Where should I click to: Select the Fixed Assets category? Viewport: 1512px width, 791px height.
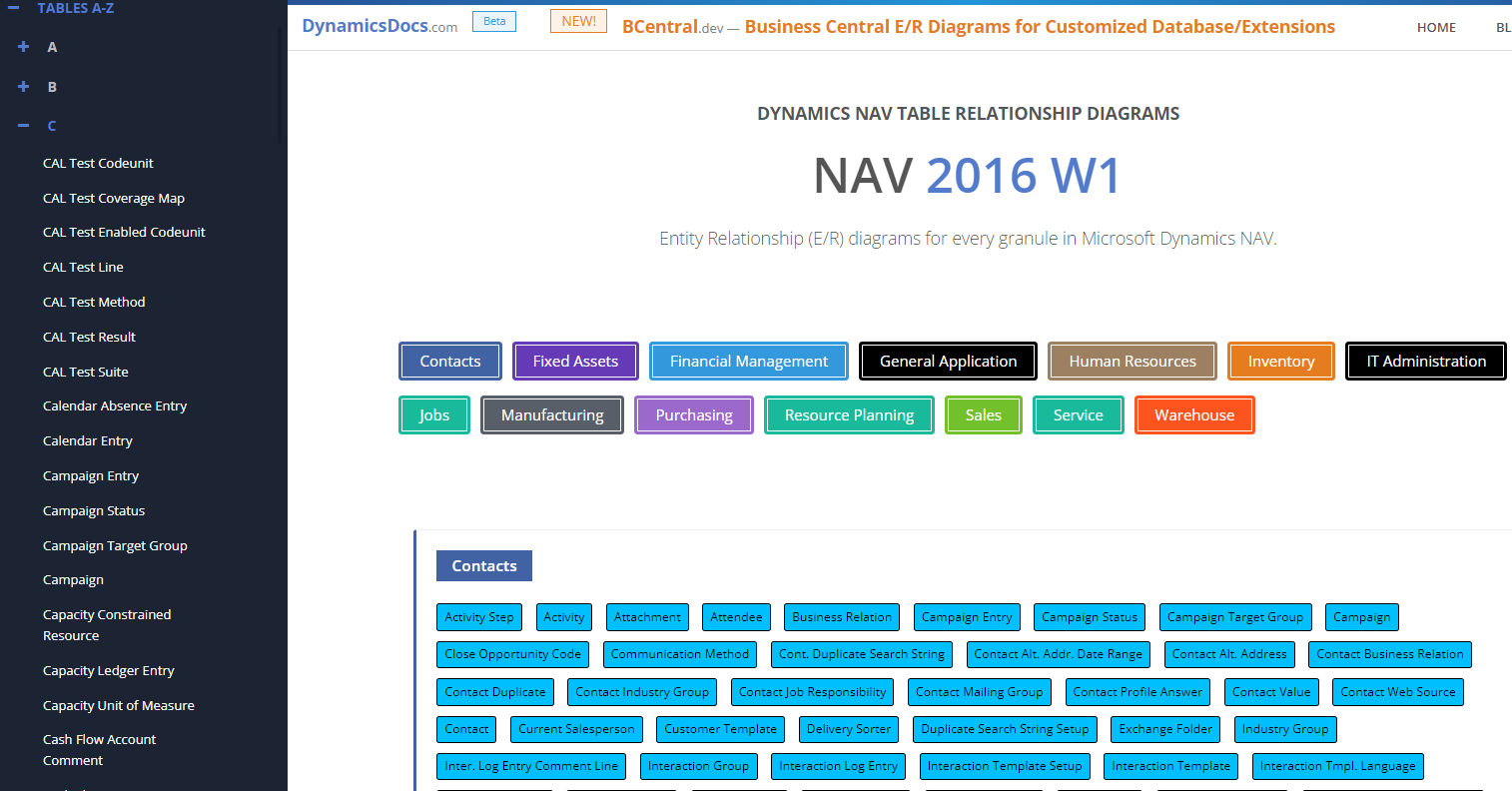click(575, 361)
